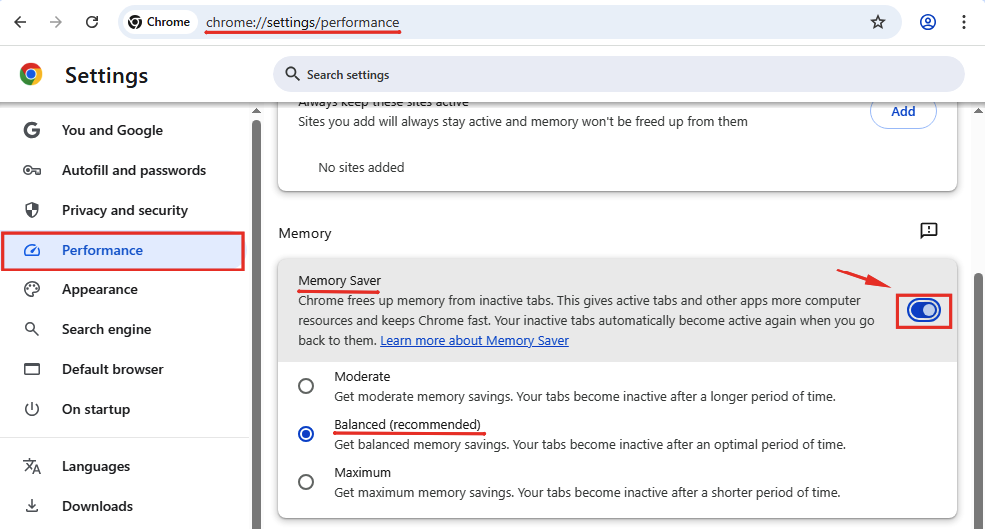Click the shield icon for Privacy
Screen dimensions: 985x529
coord(31,210)
